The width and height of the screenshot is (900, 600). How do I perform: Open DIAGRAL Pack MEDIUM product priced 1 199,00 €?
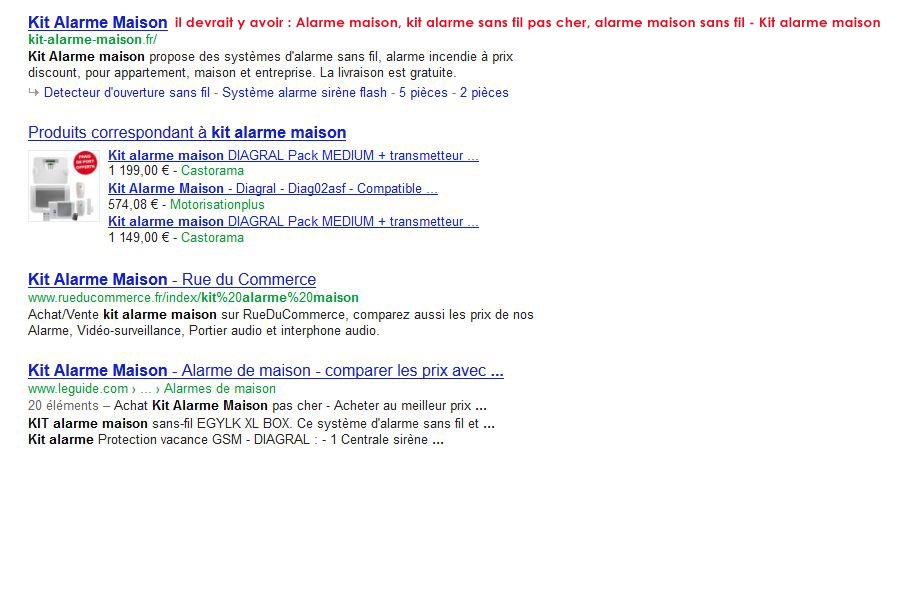tap(293, 156)
